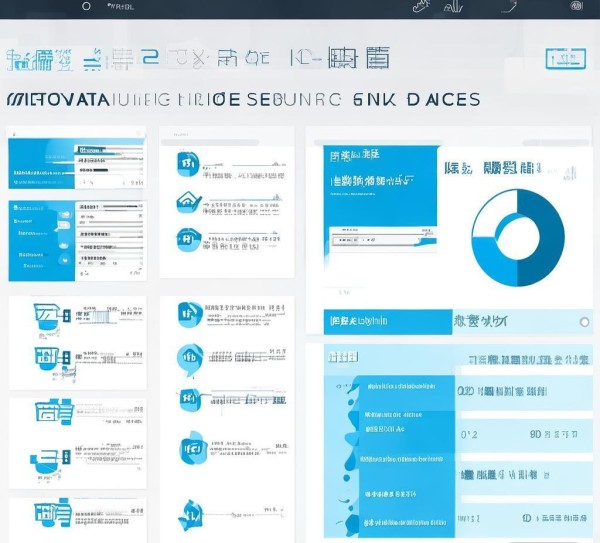Click the gray pill bar above the house-icon list
Image resolution: width=600 pixels, height=543 pixels.
click(210, 142)
